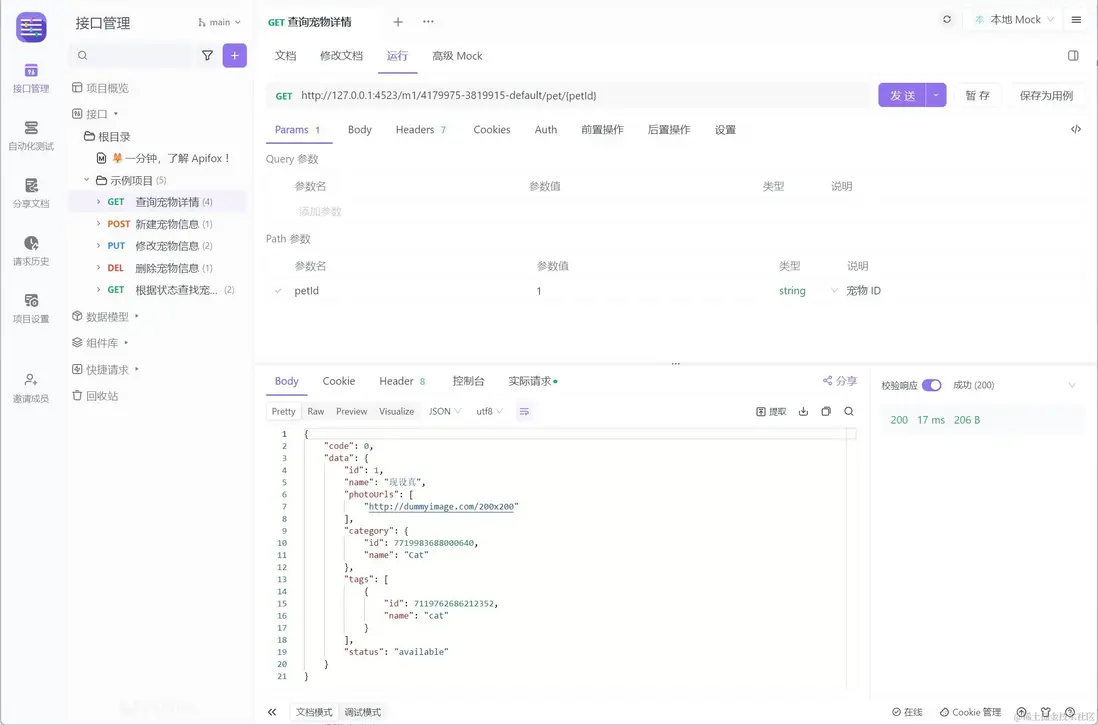Collapse the sidebar with double chevron icon
The width and height of the screenshot is (1098, 725).
tap(272, 712)
